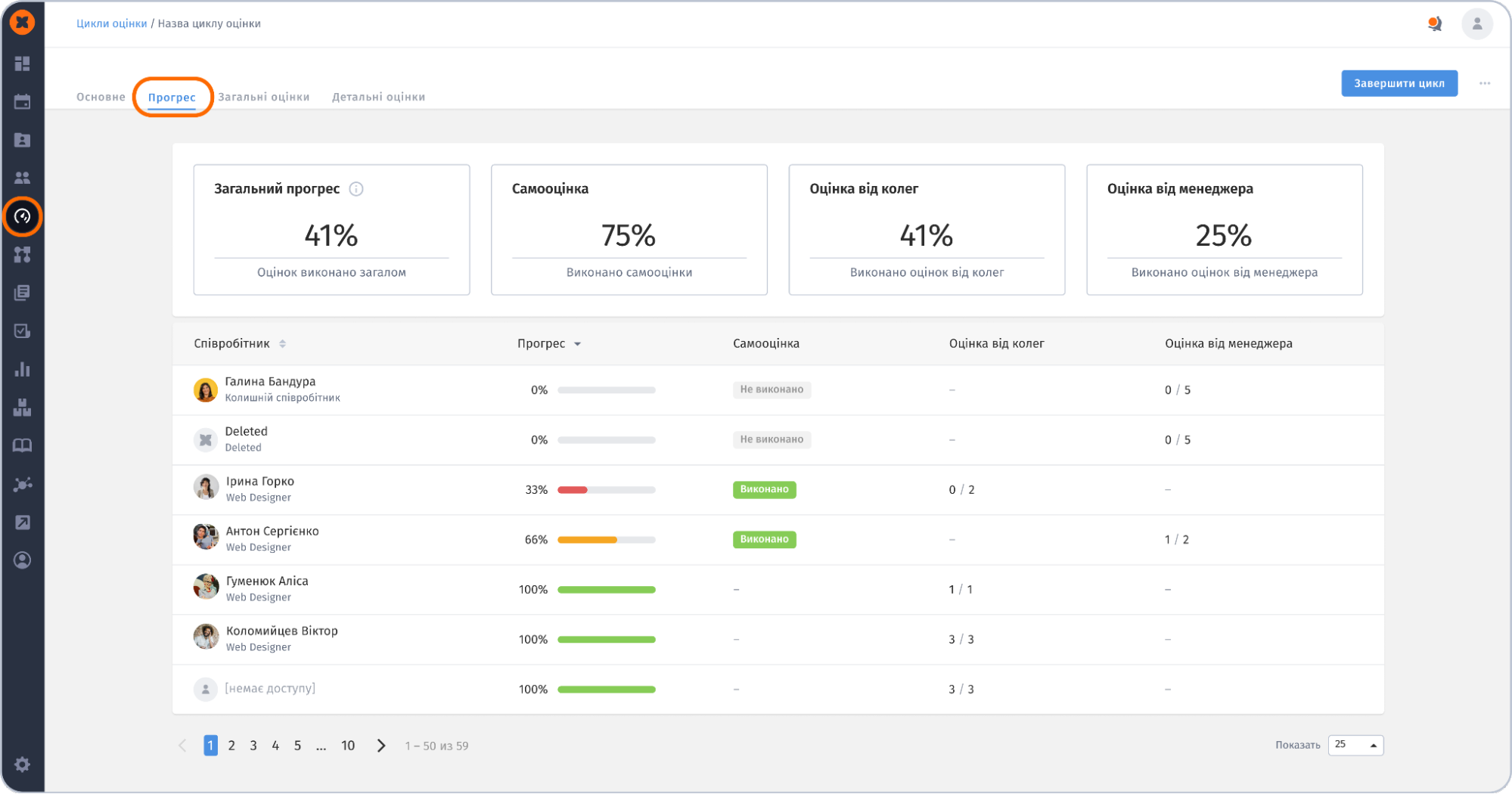The image size is (1512, 794).
Task: Follow the Цикли оцінки breadcrumb link
Action: [x=111, y=23]
